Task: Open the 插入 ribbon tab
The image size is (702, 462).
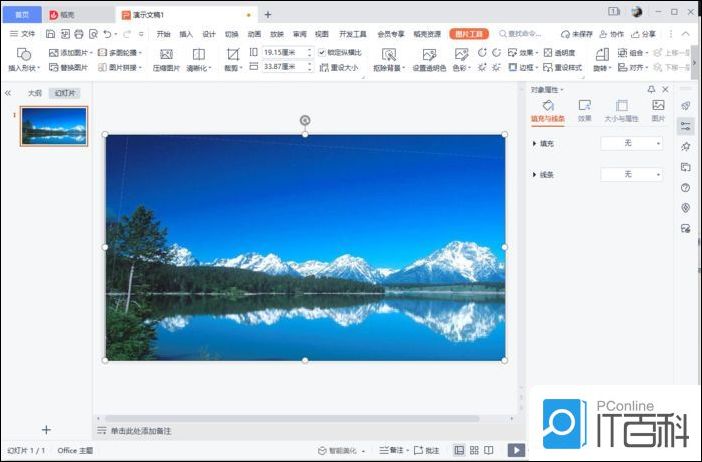Action: [x=186, y=34]
